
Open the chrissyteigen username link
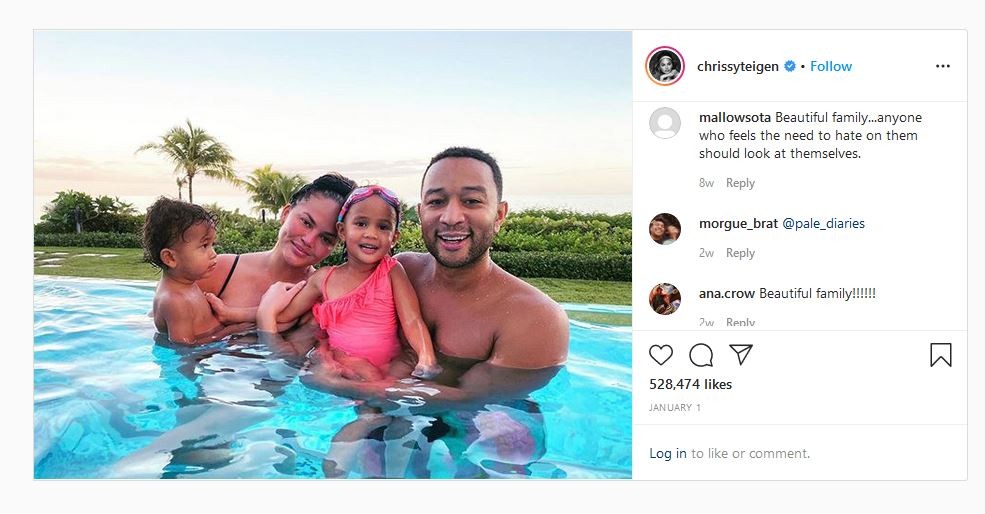(x=737, y=67)
